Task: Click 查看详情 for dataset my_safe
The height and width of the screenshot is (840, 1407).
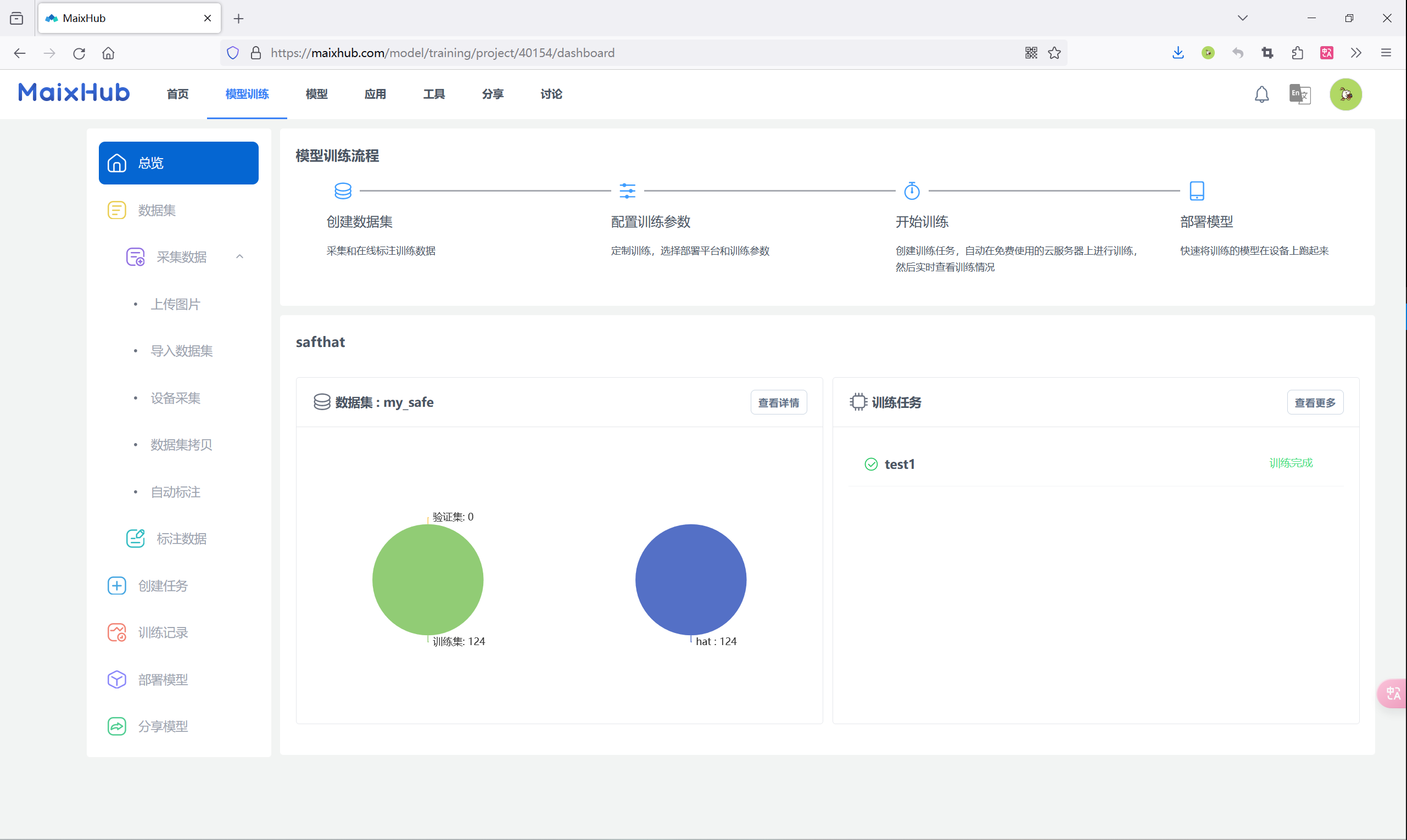Action: (x=778, y=402)
